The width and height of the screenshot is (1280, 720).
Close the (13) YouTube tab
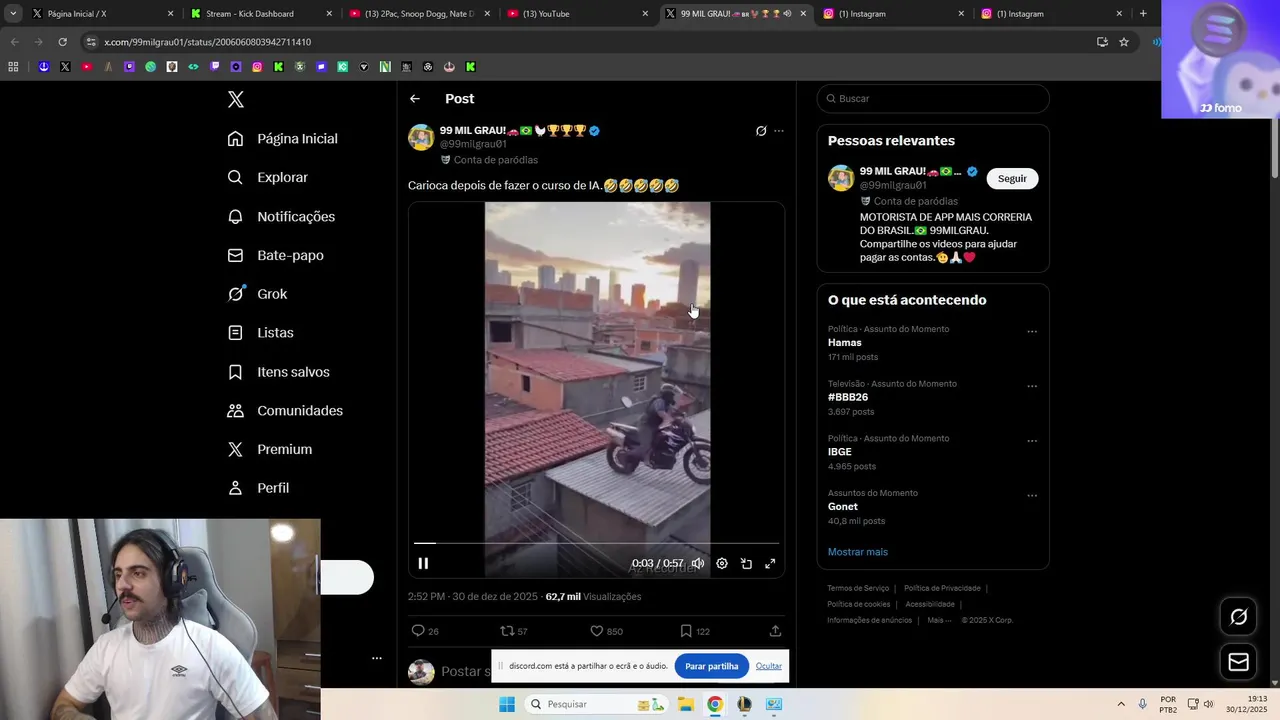[645, 14]
